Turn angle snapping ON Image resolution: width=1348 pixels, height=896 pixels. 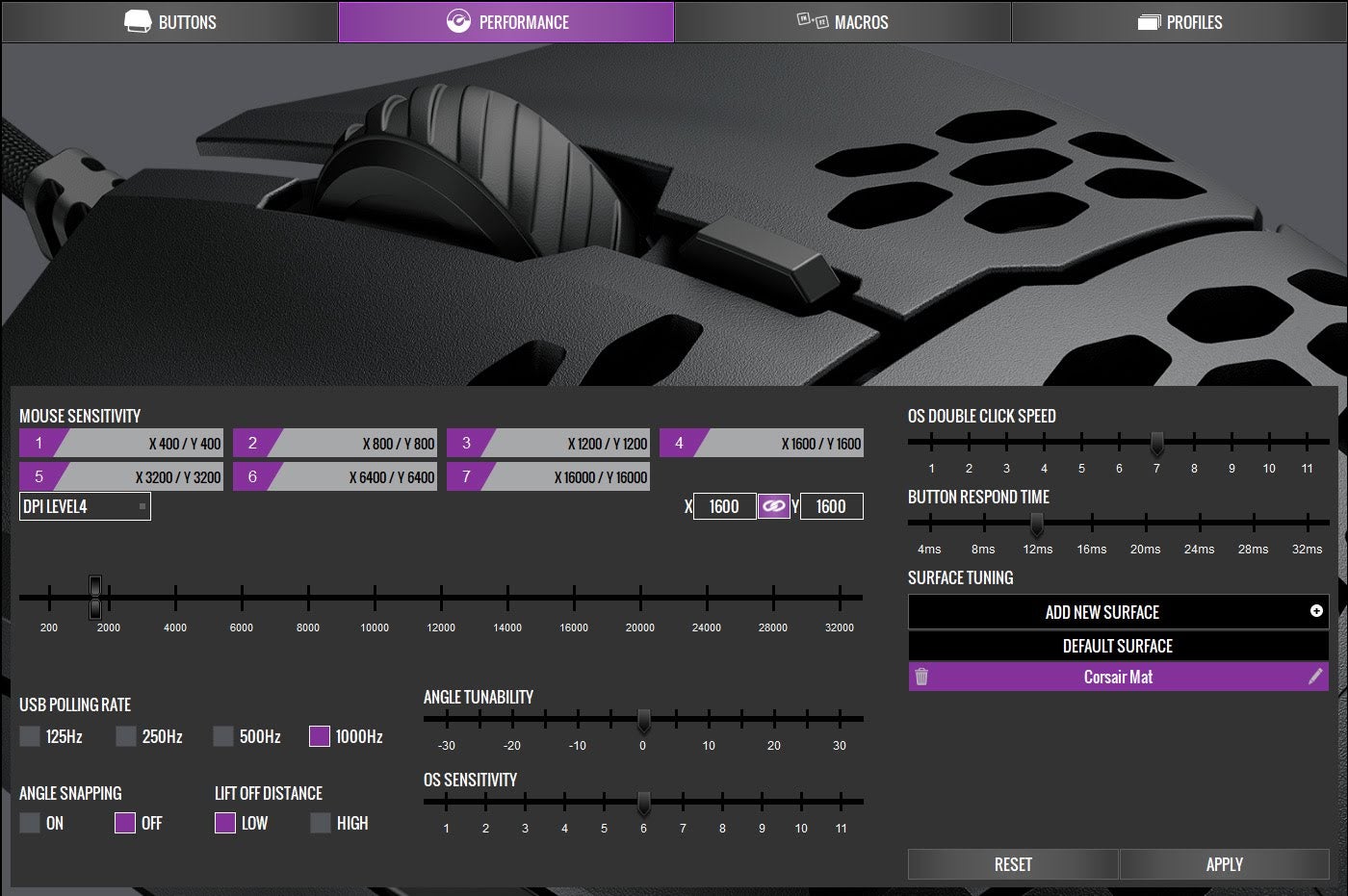coord(30,823)
